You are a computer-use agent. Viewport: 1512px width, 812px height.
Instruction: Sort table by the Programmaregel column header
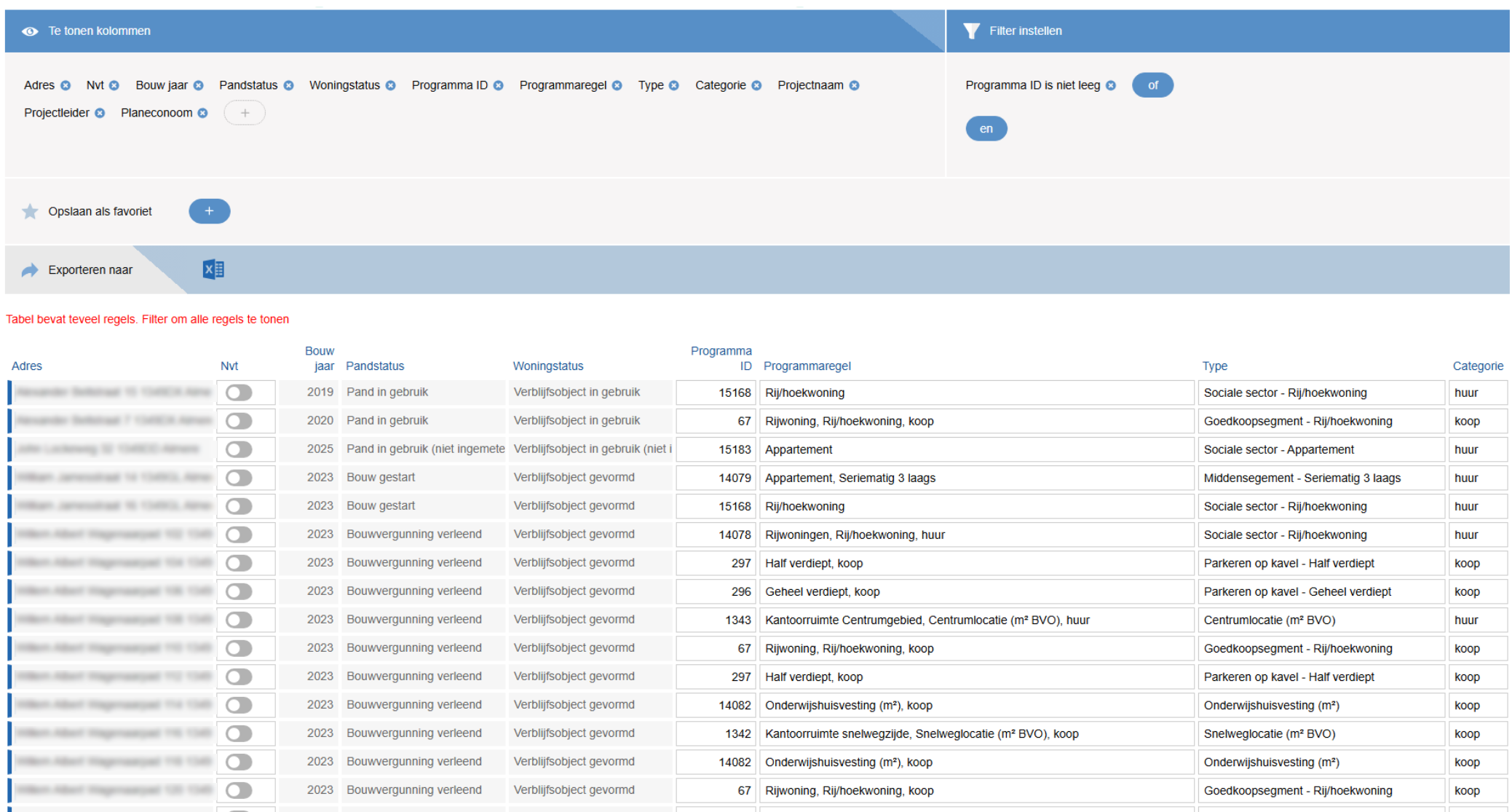tap(807, 366)
